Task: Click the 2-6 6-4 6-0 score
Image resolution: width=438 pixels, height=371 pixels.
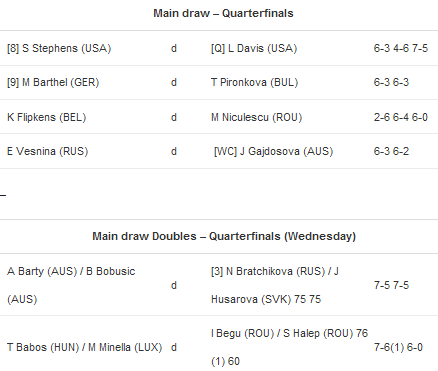Action: (x=401, y=117)
